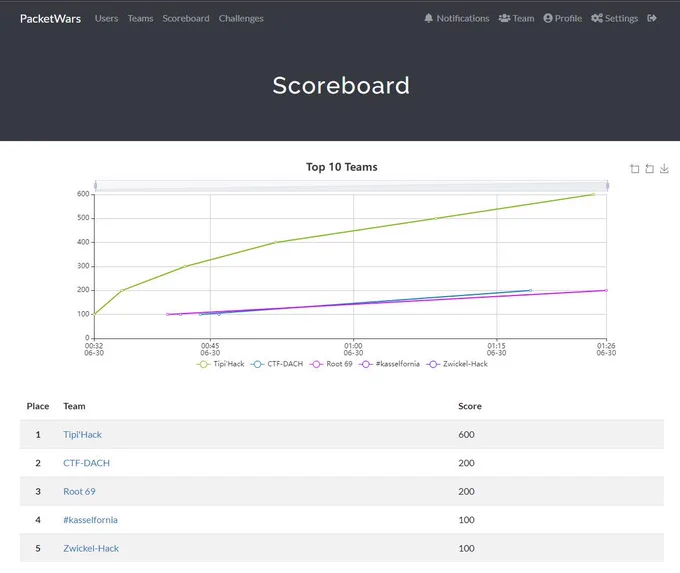
Task: Click the Scoreboard page heading
Action: [x=341, y=85]
